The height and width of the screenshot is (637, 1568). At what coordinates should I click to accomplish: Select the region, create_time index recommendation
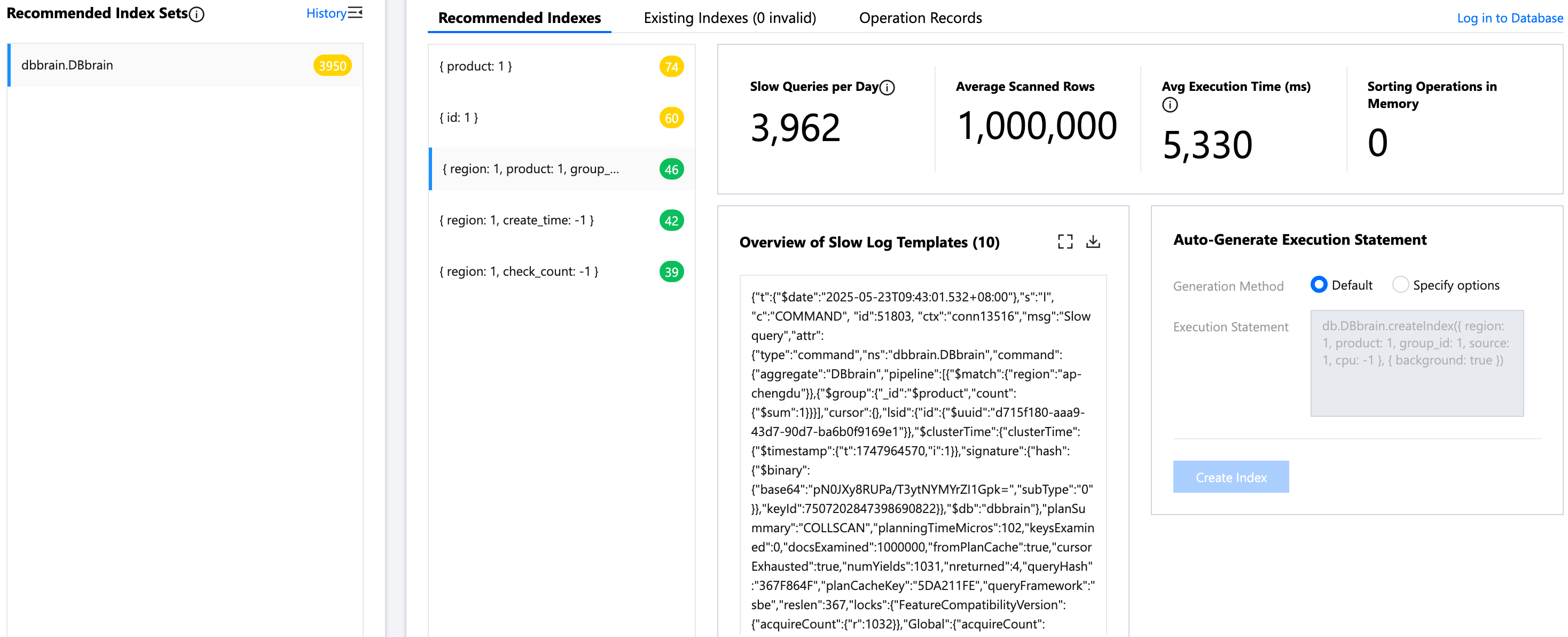[x=517, y=221]
